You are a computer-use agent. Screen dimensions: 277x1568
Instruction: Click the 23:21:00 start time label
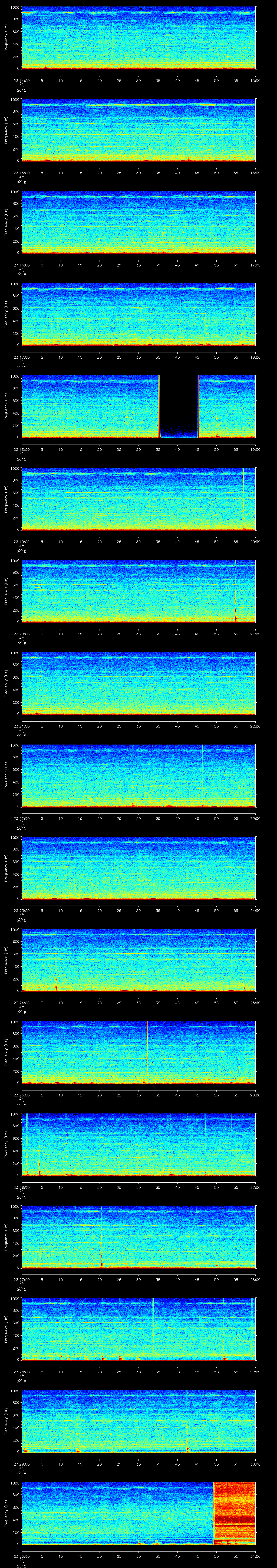tap(21, 726)
